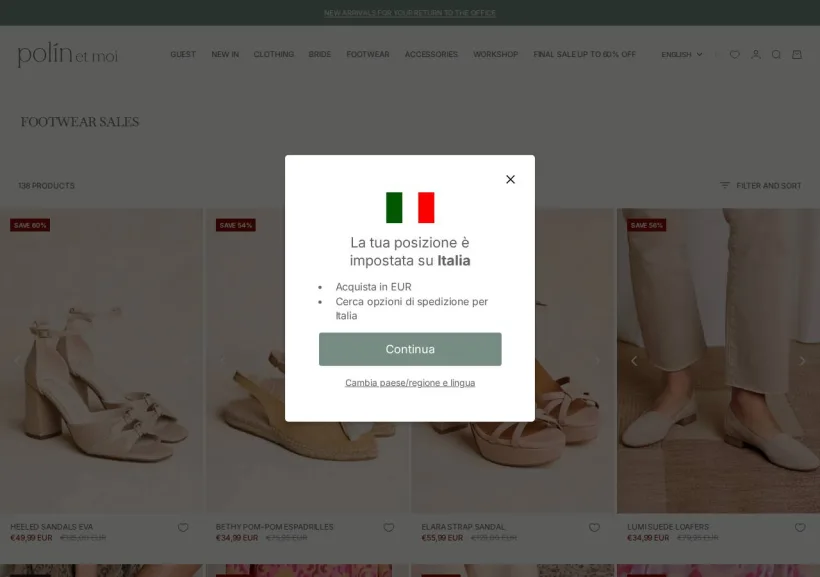
Task: Open the GUEST menu
Action: pyautogui.click(x=183, y=54)
